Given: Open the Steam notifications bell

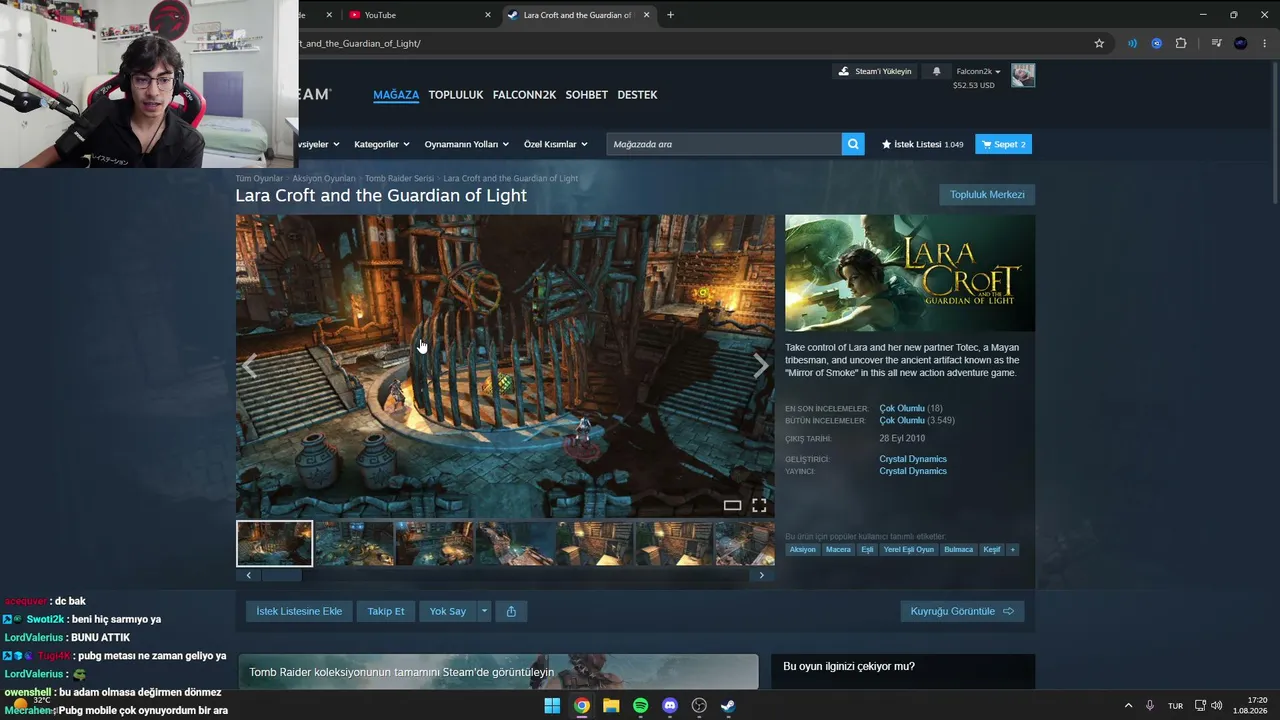Looking at the screenshot, I should tap(937, 72).
